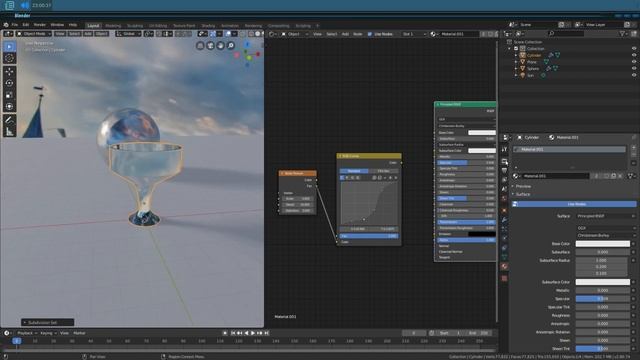The width and height of the screenshot is (640, 360).
Task: Select the Move tool
Action: pyautogui.click(x=9, y=72)
